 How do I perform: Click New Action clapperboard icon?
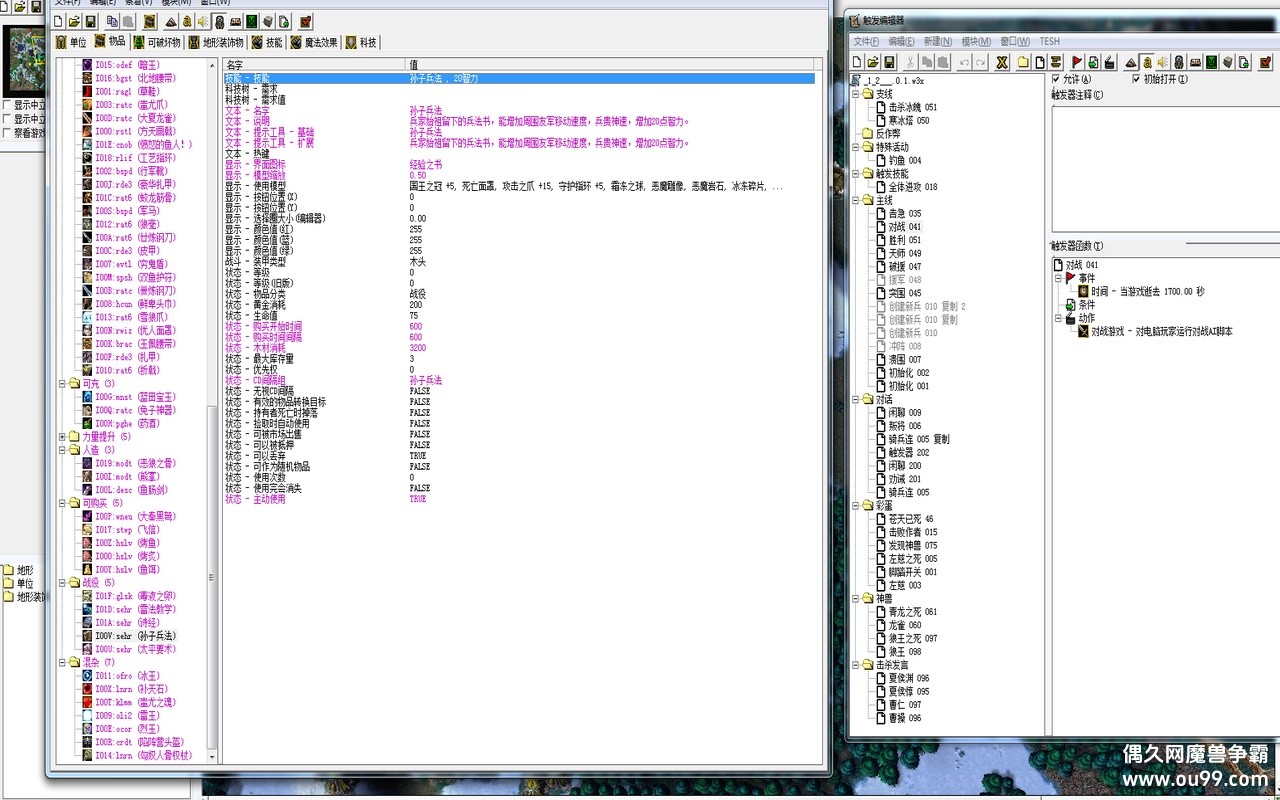pyautogui.click(x=1109, y=62)
